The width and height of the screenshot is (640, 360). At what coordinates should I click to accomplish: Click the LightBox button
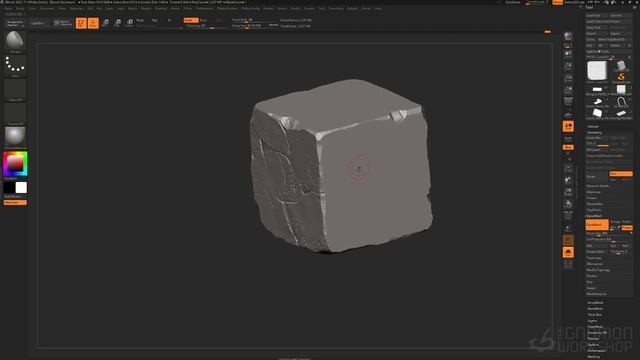tap(38, 23)
